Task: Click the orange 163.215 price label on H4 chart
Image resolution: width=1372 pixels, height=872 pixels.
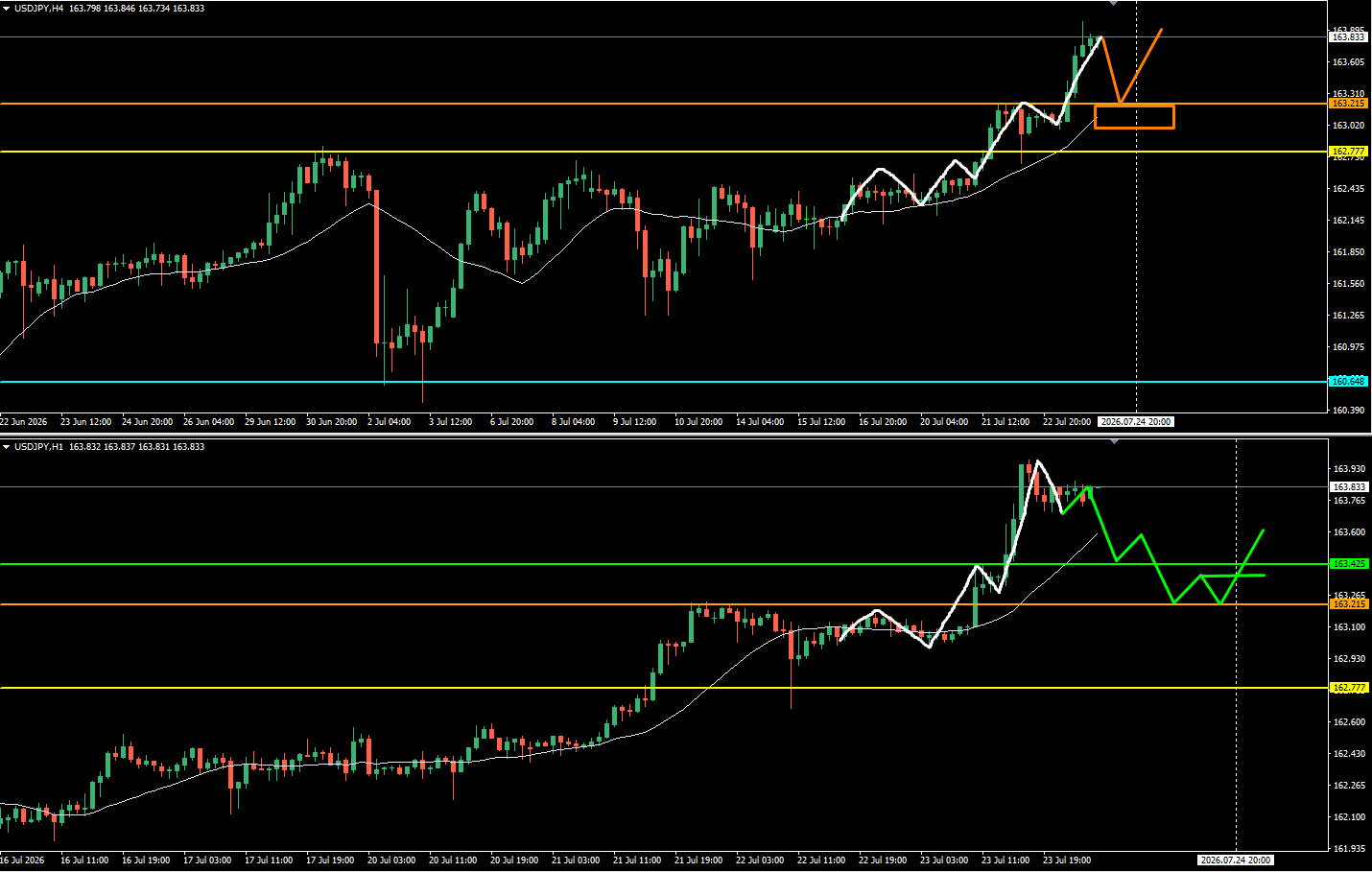Action: 1348,104
